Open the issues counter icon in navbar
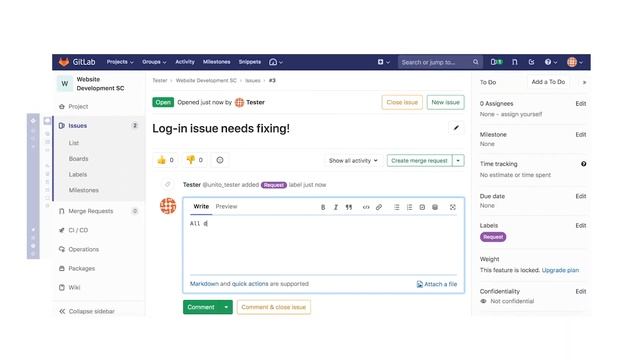 tap(496, 62)
